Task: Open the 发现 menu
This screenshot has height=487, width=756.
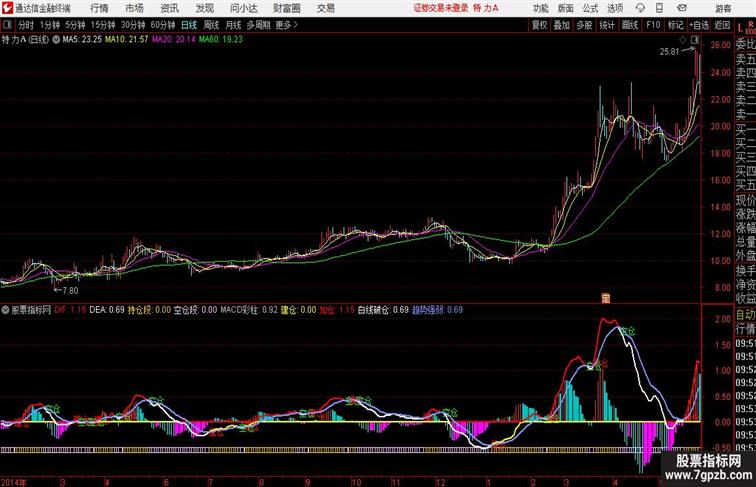Action: coord(204,8)
